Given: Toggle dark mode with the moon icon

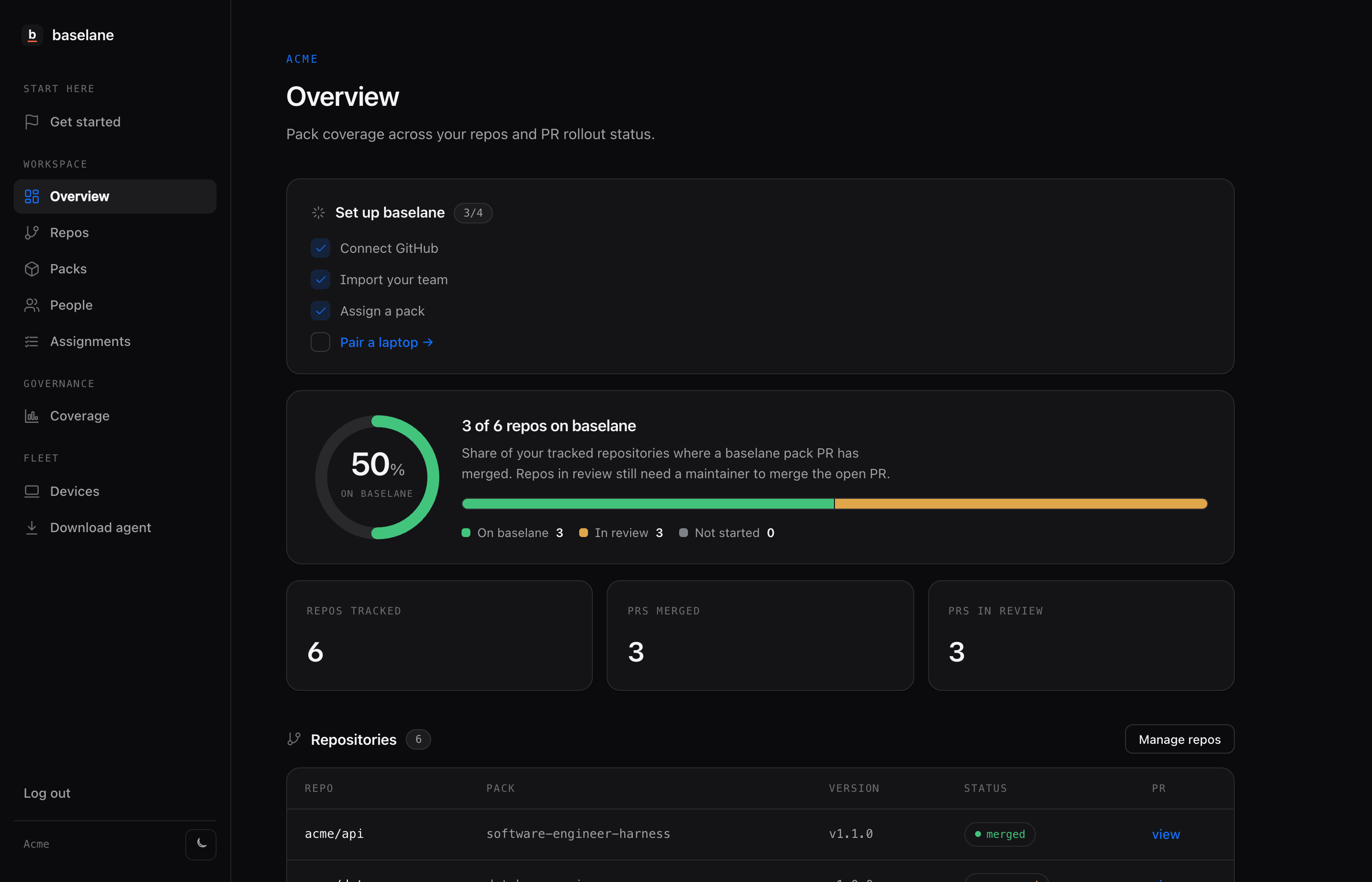Looking at the screenshot, I should [x=201, y=844].
